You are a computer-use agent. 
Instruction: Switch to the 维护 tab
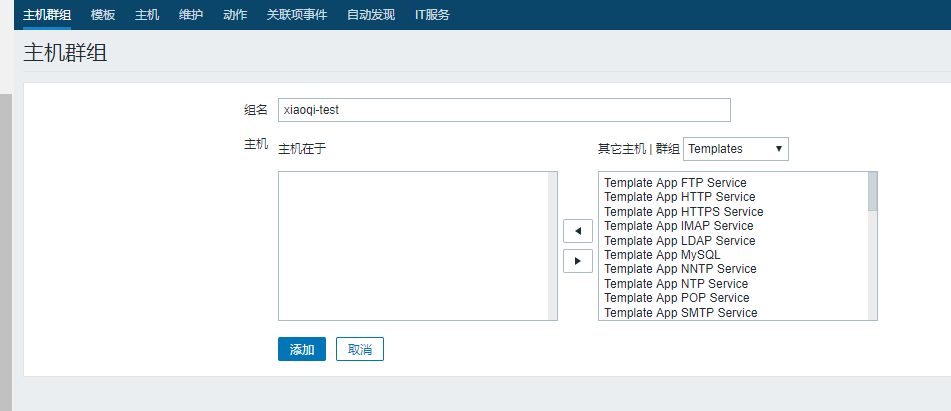(191, 14)
